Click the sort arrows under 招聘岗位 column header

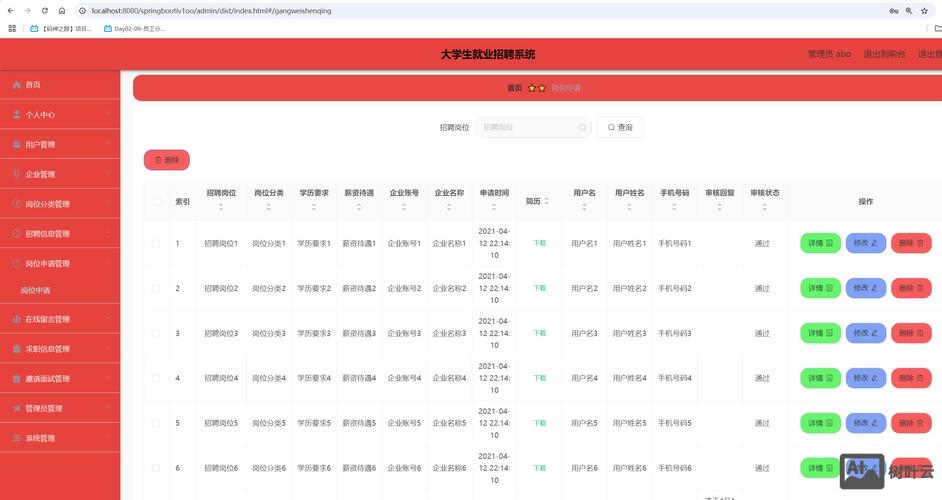221,208
